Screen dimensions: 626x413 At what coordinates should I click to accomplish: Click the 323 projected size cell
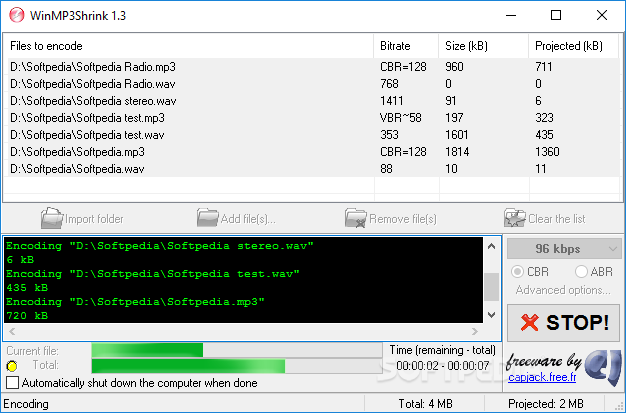click(x=545, y=118)
